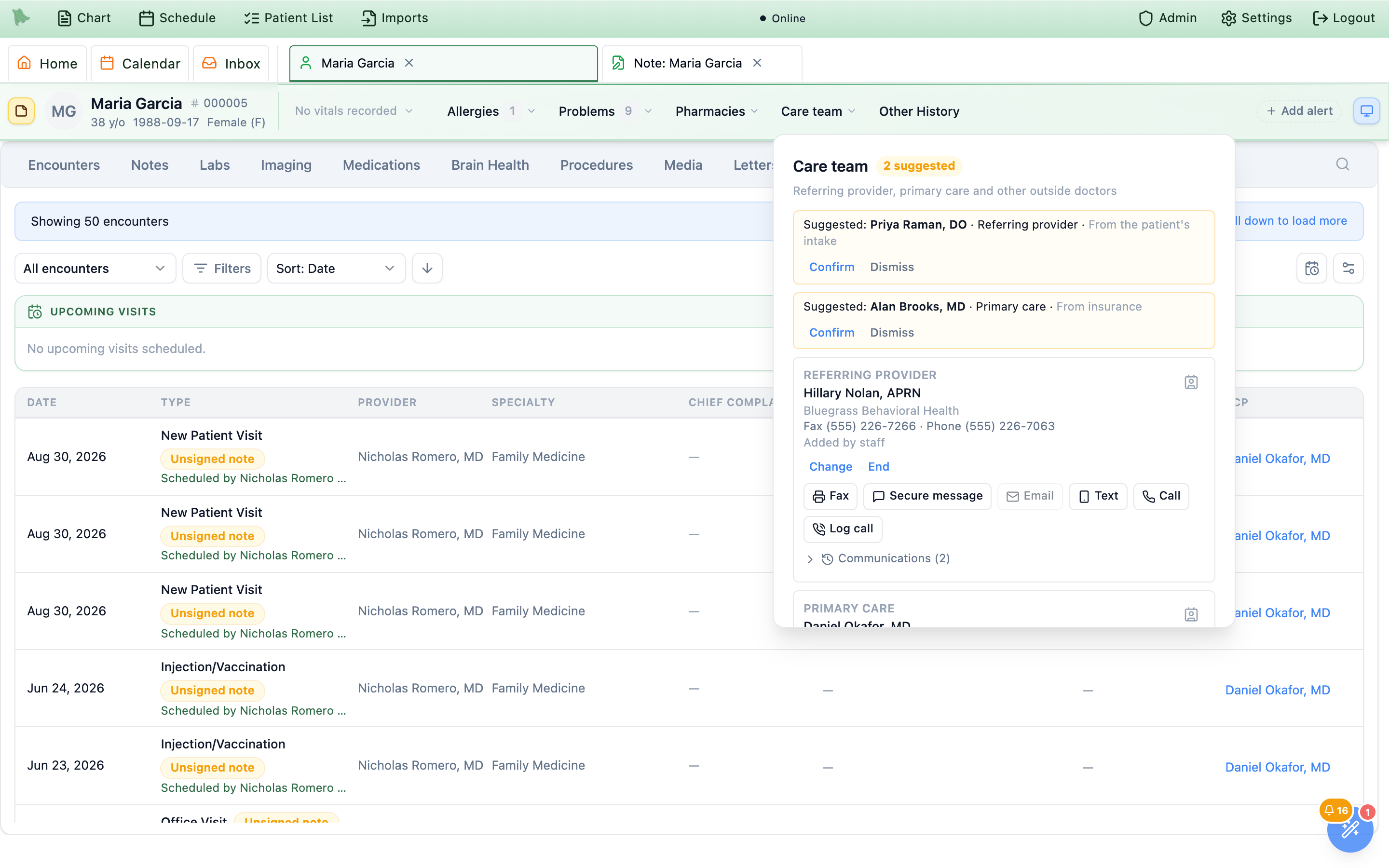Image resolution: width=1389 pixels, height=868 pixels.
Task: Expand the Pharmacies dropdown
Action: 716,111
